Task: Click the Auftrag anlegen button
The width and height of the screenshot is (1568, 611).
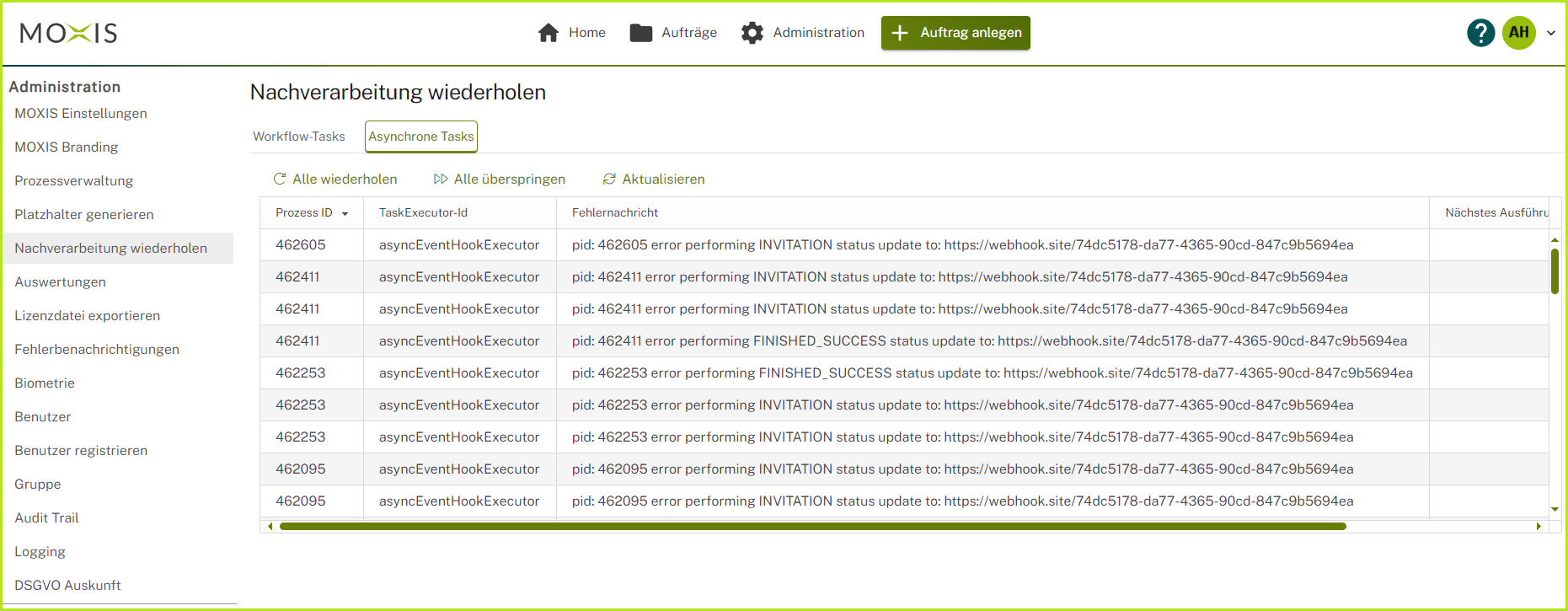Action: click(x=955, y=33)
